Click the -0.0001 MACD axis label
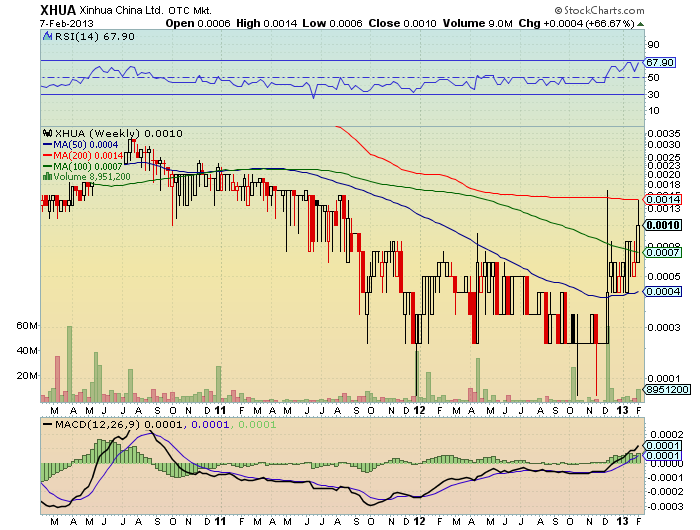 665,477
